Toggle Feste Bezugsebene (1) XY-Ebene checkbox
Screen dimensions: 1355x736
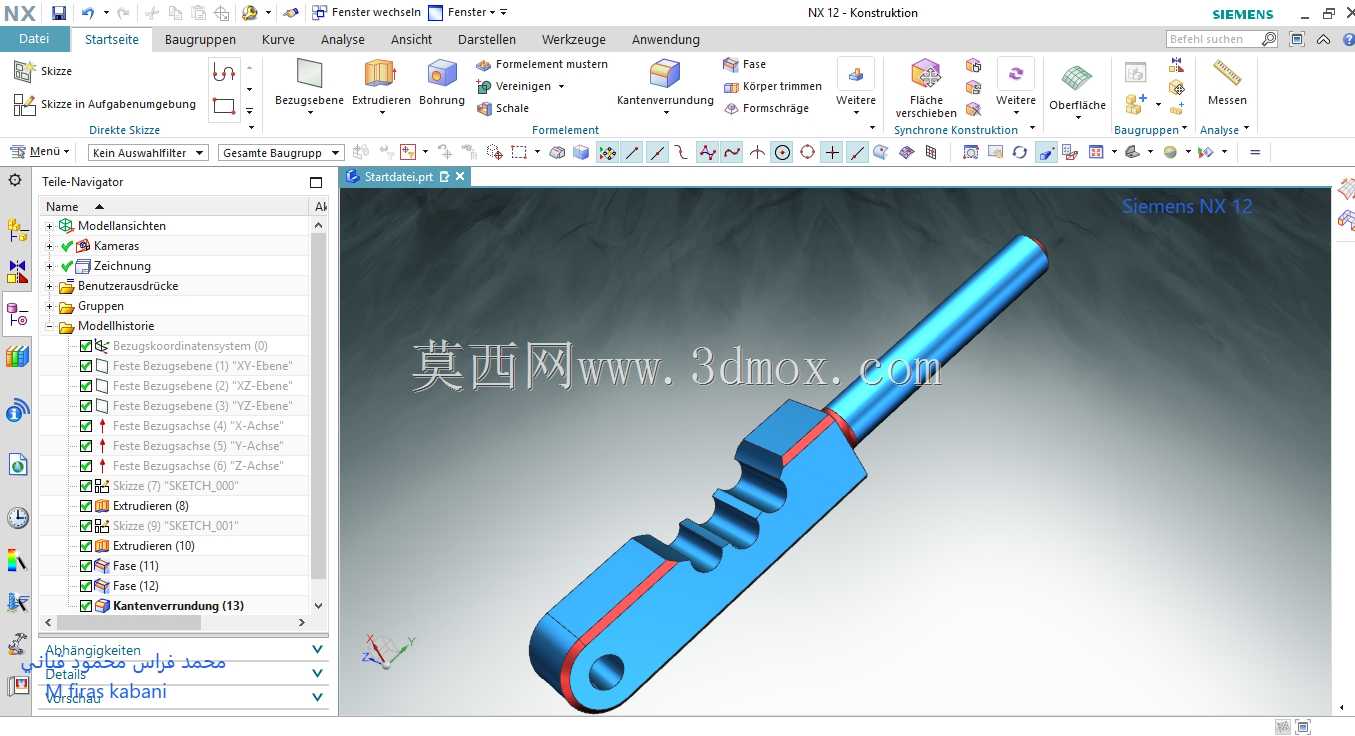click(86, 366)
